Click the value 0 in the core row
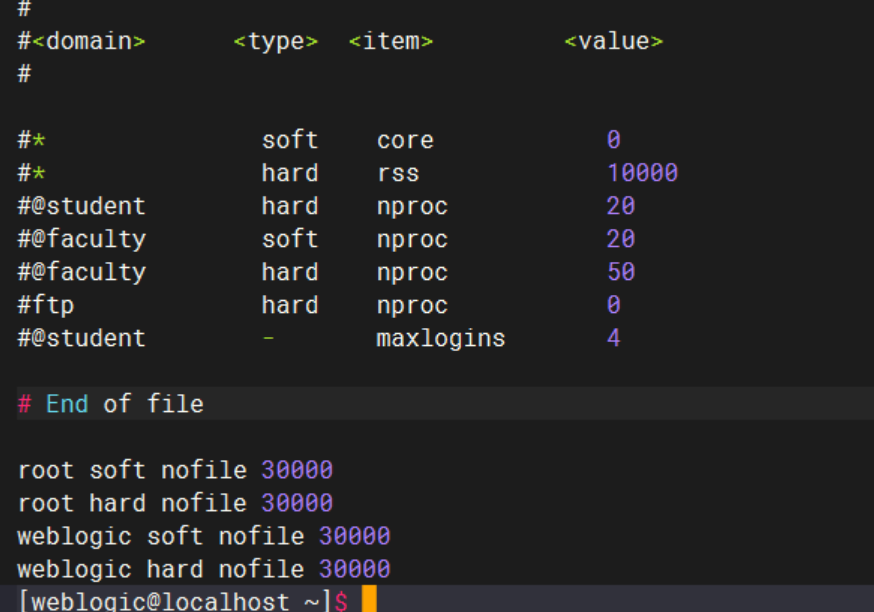This screenshot has height=612, width=874. (613, 140)
